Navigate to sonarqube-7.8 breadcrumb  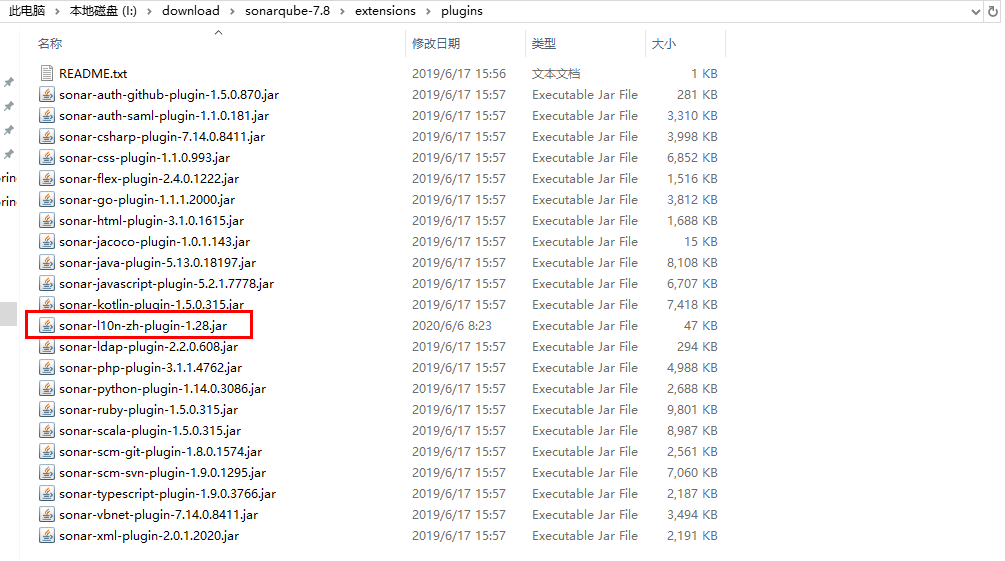(287, 11)
